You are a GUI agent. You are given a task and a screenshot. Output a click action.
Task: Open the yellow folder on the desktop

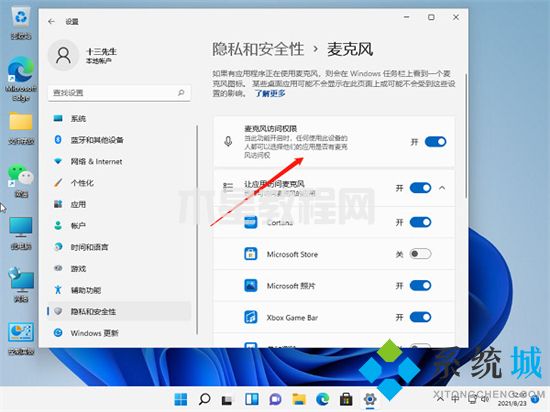point(21,128)
